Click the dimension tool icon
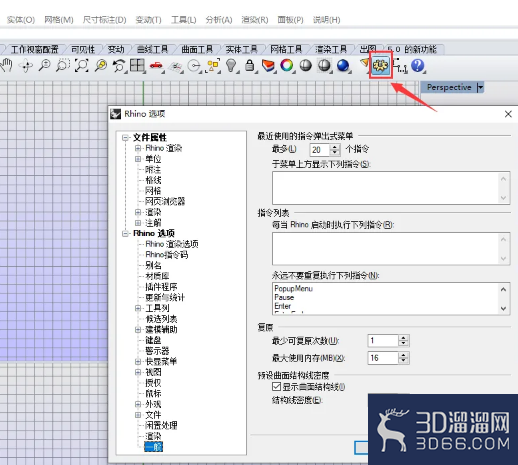 coord(400,65)
